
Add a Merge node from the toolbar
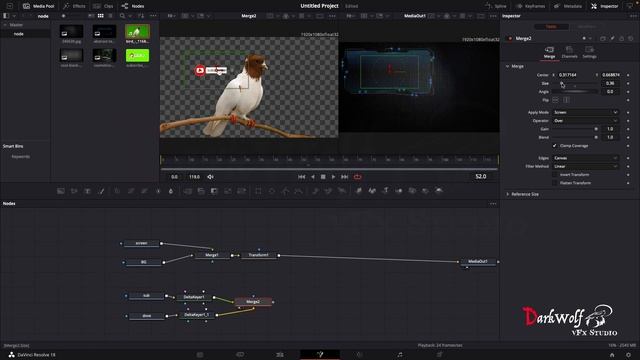(188, 191)
